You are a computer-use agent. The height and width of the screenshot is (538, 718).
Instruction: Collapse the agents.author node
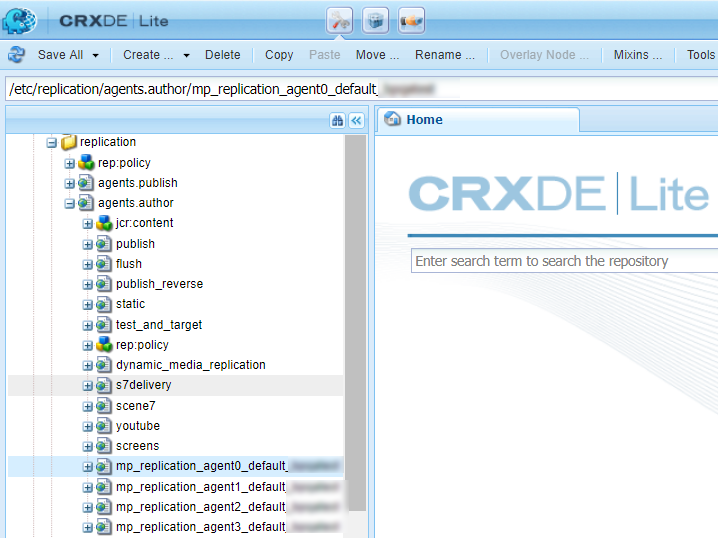click(x=70, y=204)
